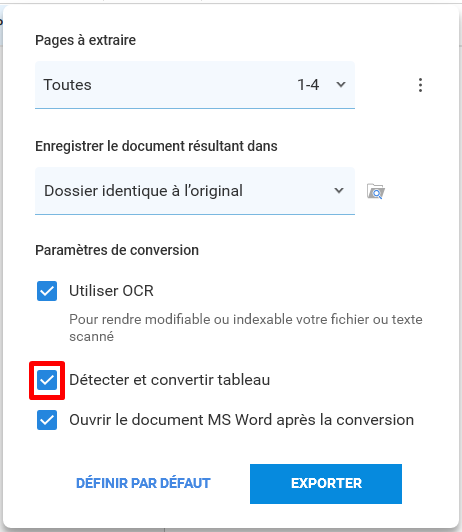This screenshot has width=462, height=532.
Task: Click the Paramètres de conversion heading
Action: (x=117, y=250)
